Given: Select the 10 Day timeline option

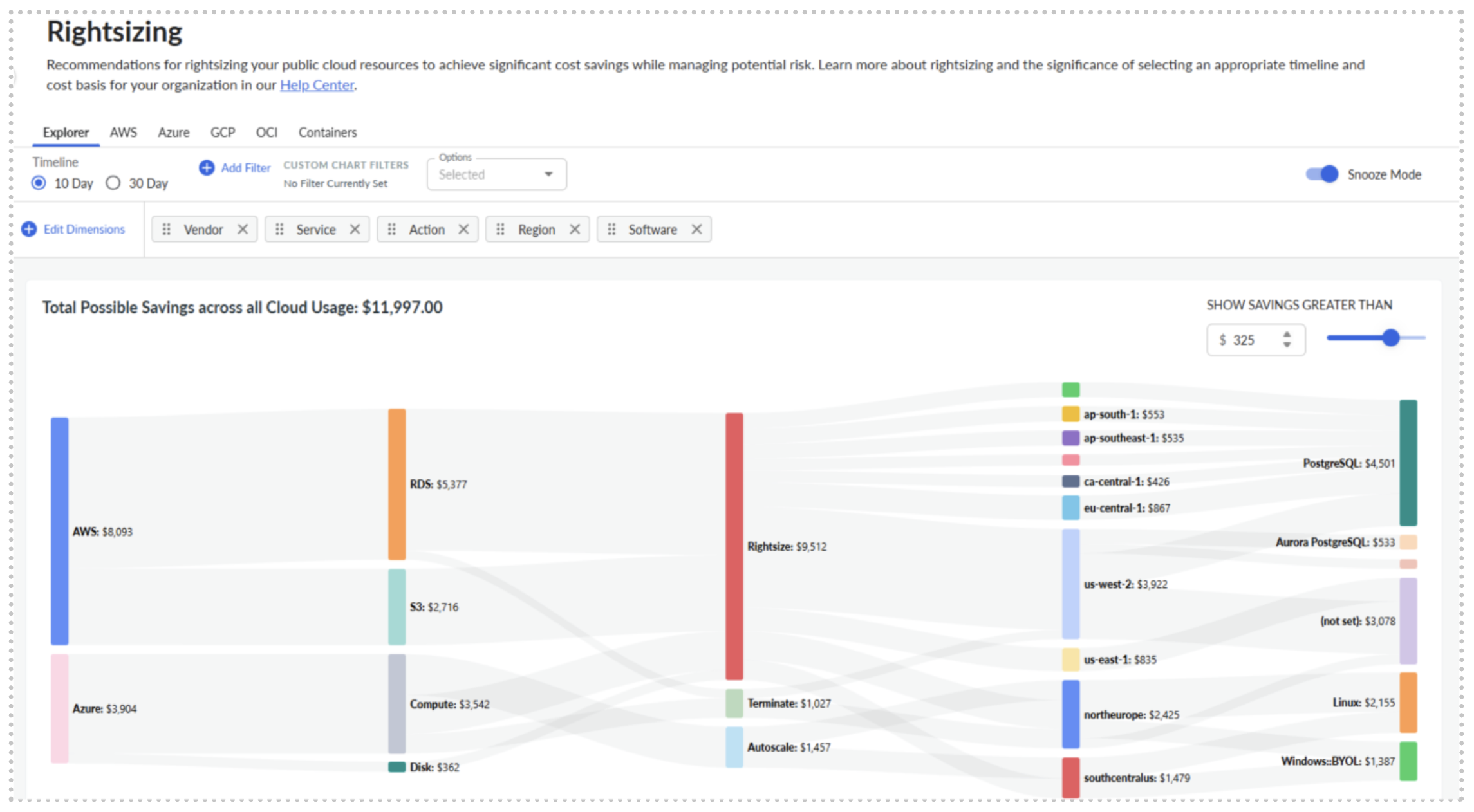Looking at the screenshot, I should tap(39, 183).
